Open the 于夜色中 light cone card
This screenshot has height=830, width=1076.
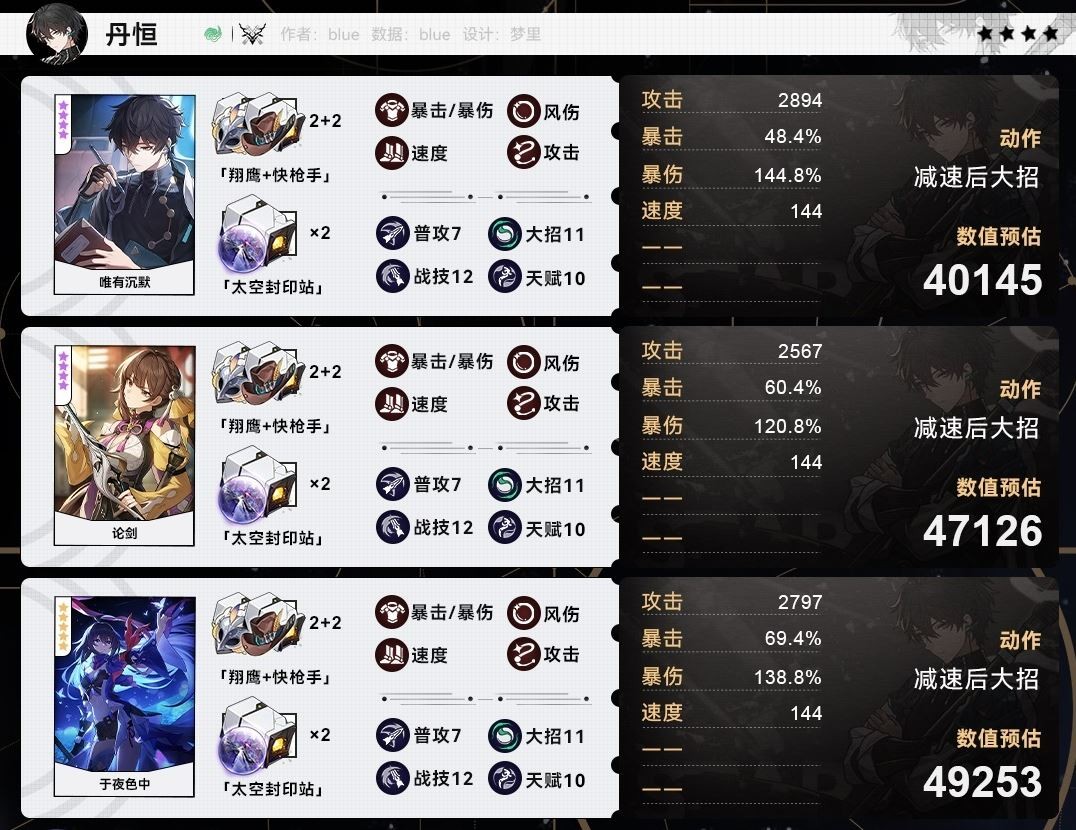click(x=124, y=697)
